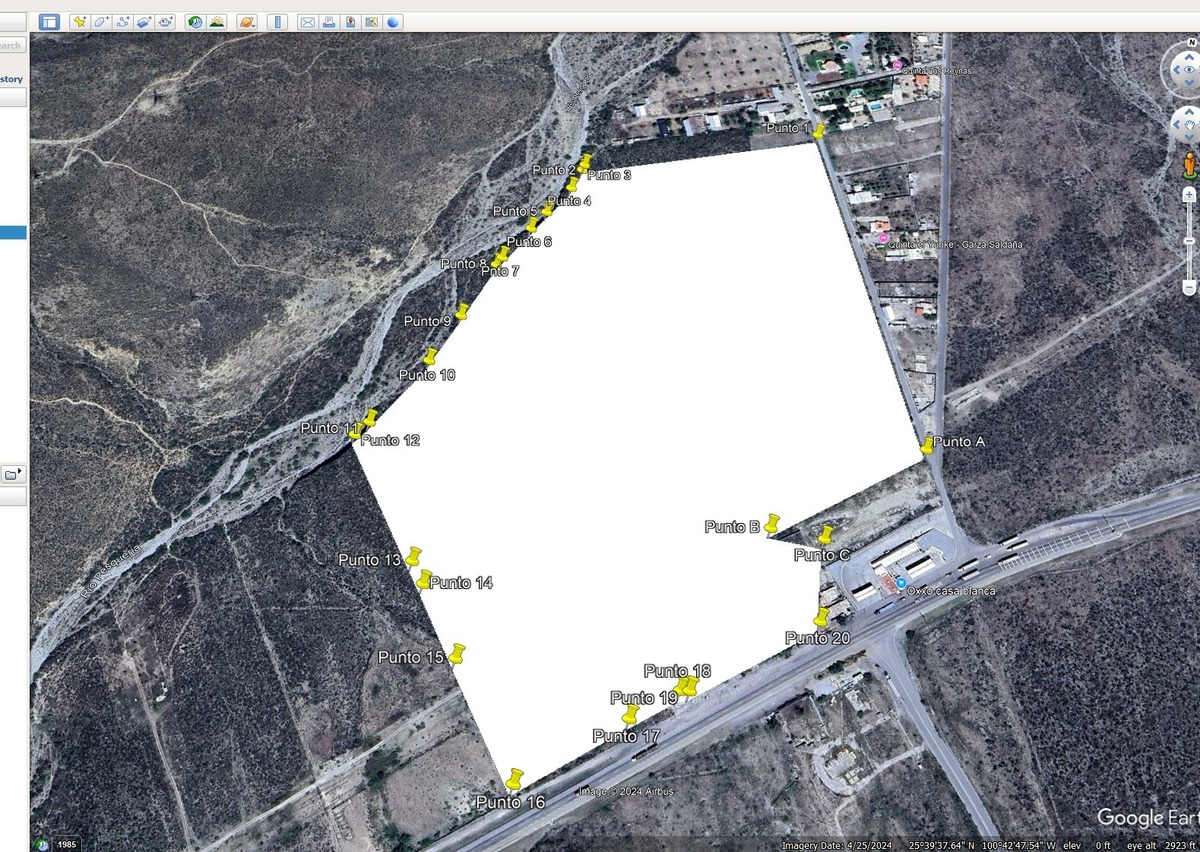The height and width of the screenshot is (852, 1200).
Task: Click the zoom in plus button
Action: (x=1189, y=195)
